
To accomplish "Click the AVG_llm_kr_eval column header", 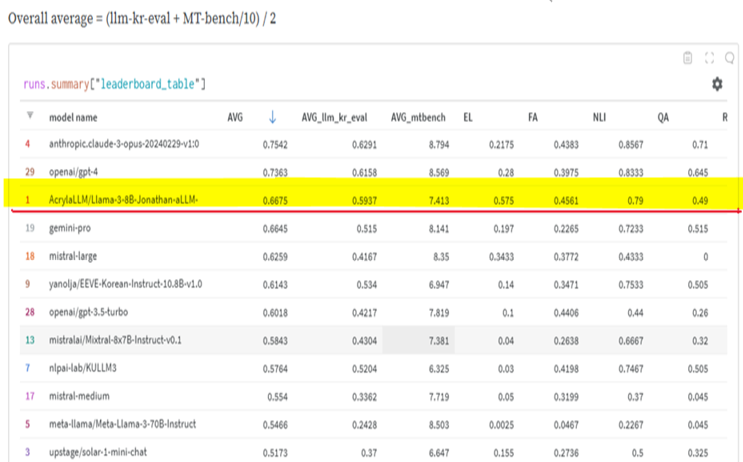I will [x=335, y=118].
